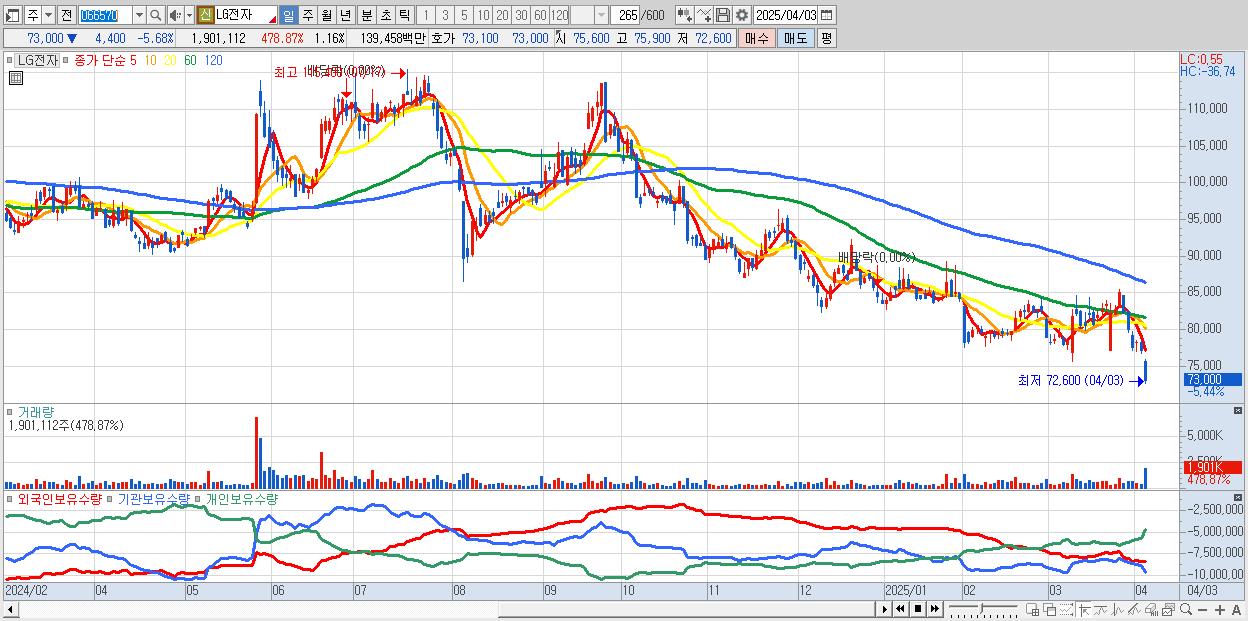Viewport: 1248px width, 621px height.
Task: Click the 066570 stock code field
Action: (106, 15)
